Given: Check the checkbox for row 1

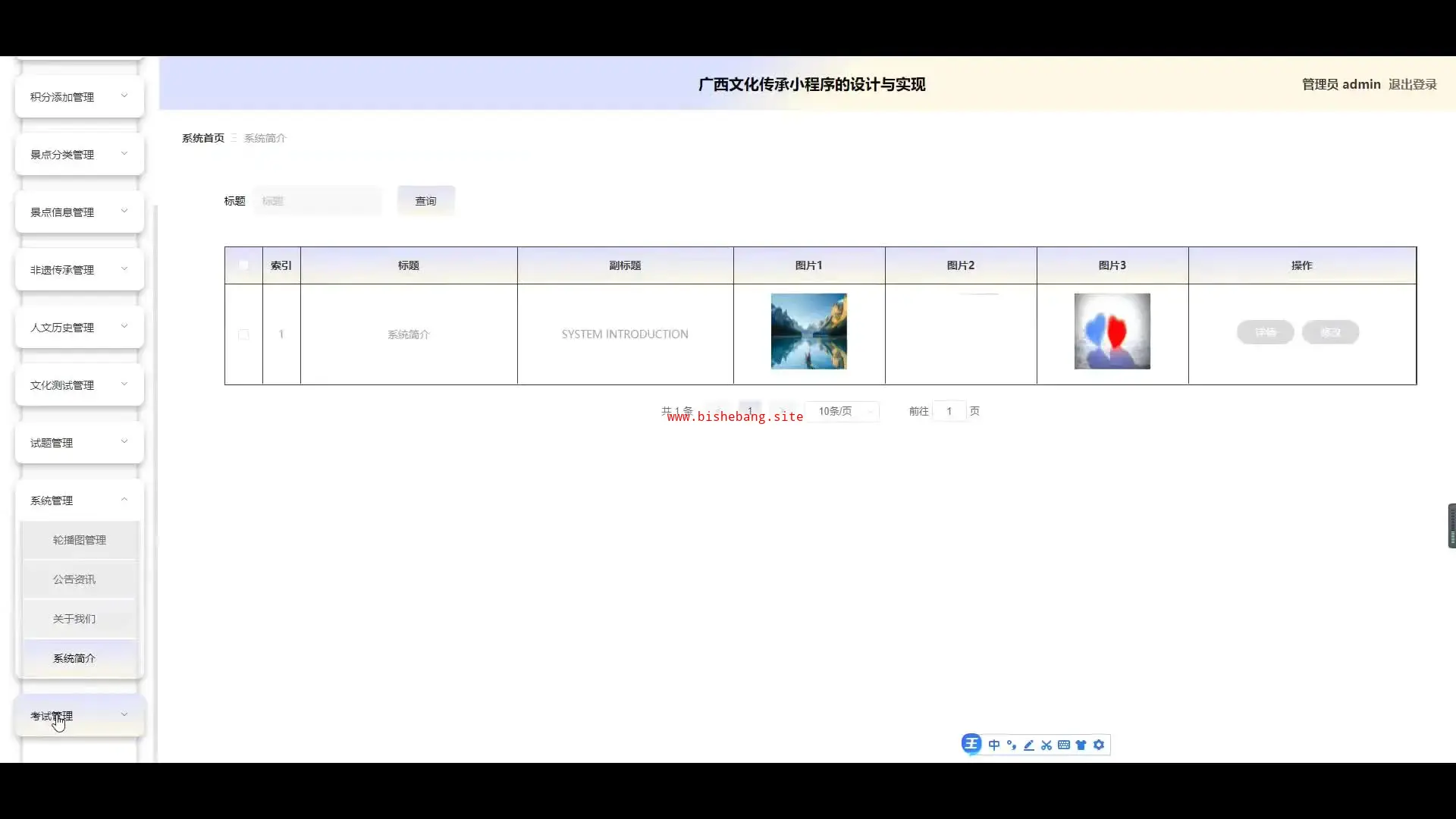Looking at the screenshot, I should (243, 334).
